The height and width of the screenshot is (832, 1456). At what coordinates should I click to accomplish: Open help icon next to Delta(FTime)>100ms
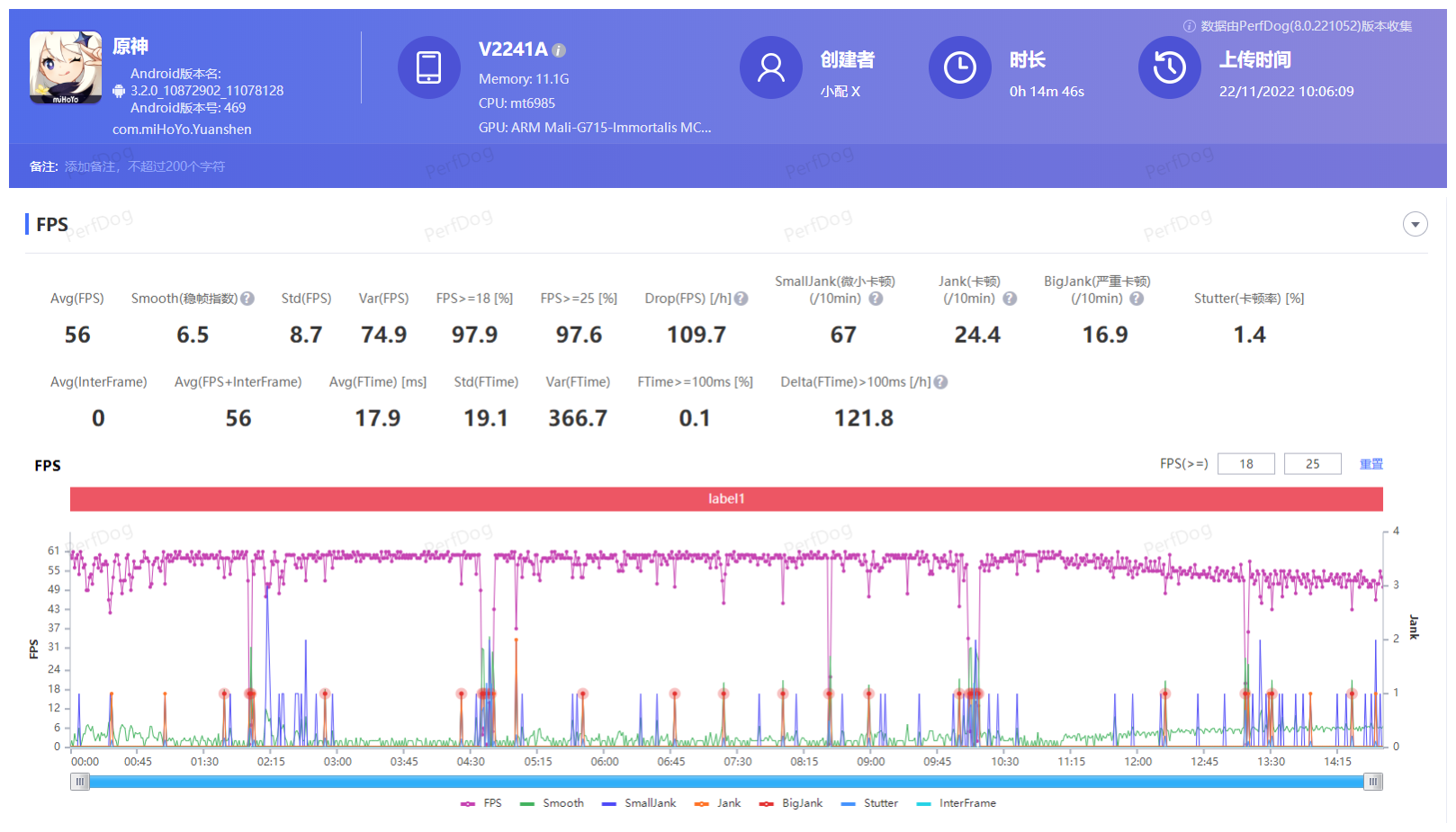click(940, 382)
